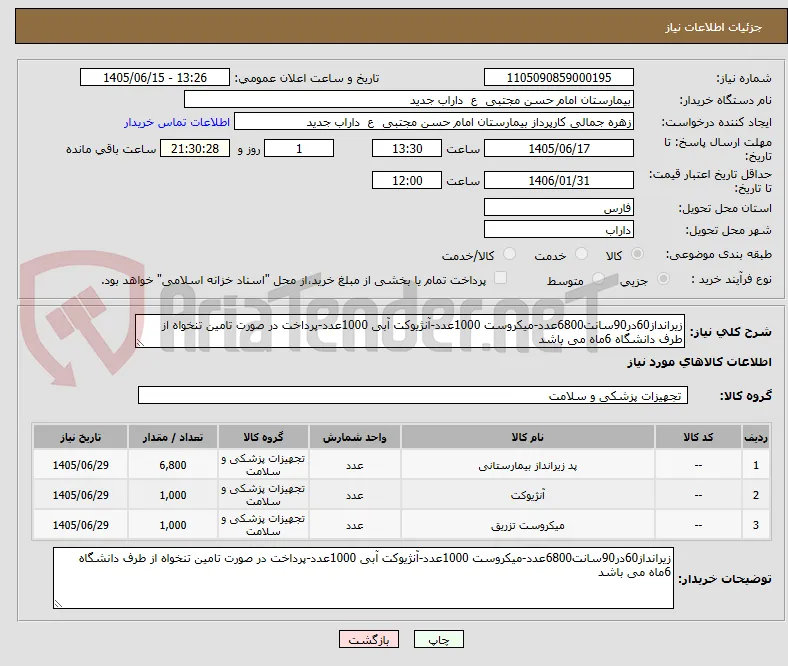Click the quantity 1,000 in میکروست تزریق row

pyautogui.click(x=173, y=525)
